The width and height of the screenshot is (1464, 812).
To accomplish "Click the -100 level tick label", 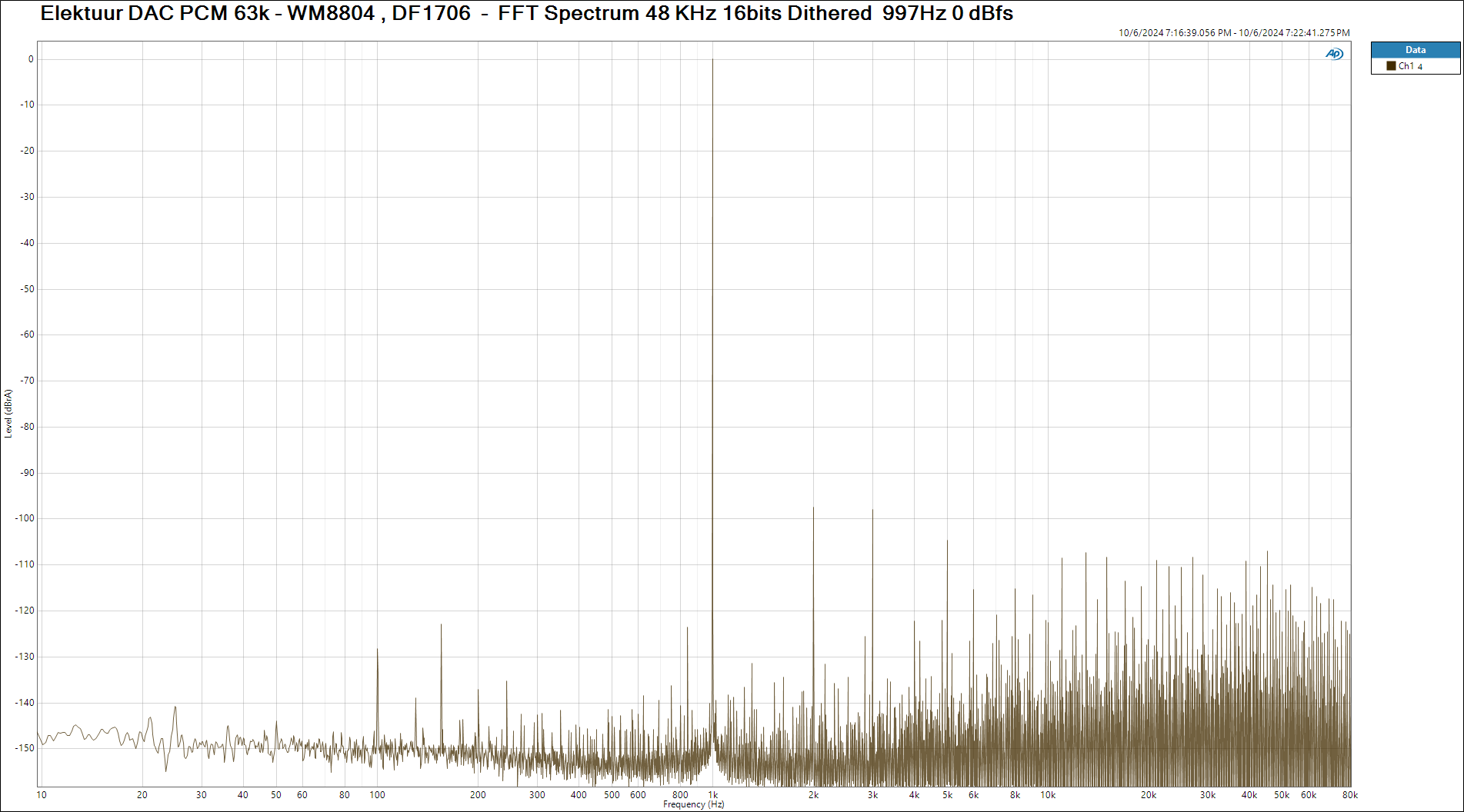I will pos(25,518).
